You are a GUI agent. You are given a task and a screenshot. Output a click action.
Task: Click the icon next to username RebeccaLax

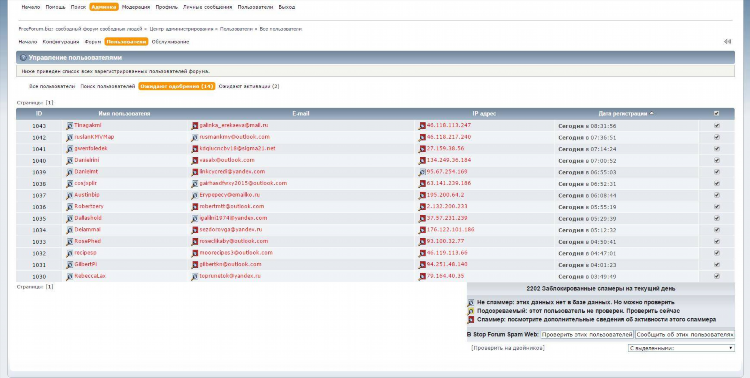click(69, 276)
